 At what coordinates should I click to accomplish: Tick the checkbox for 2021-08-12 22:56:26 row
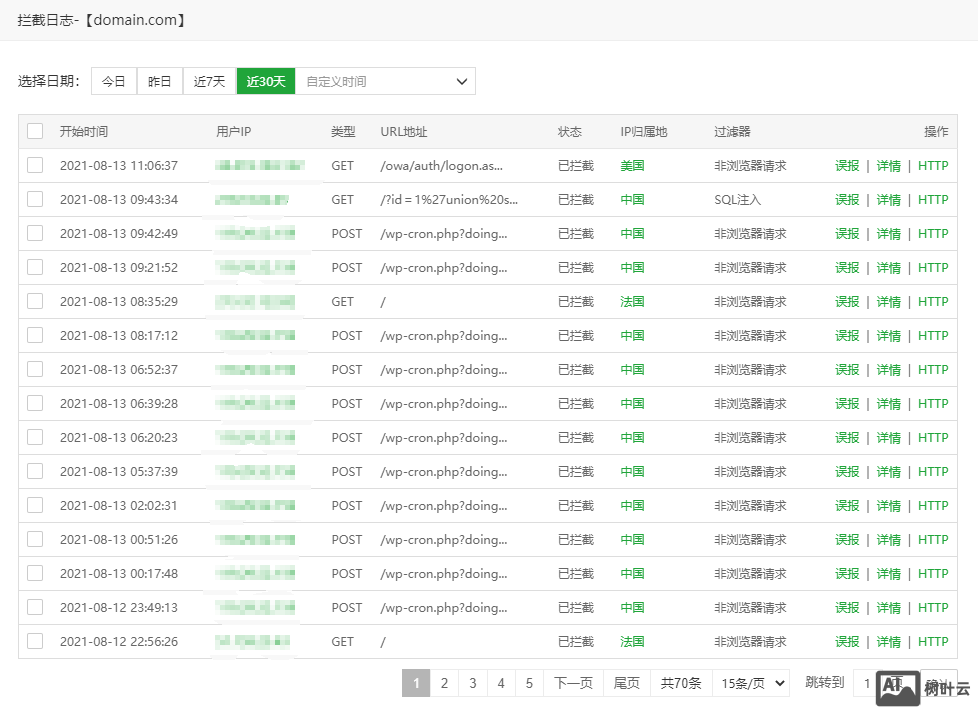coord(35,641)
